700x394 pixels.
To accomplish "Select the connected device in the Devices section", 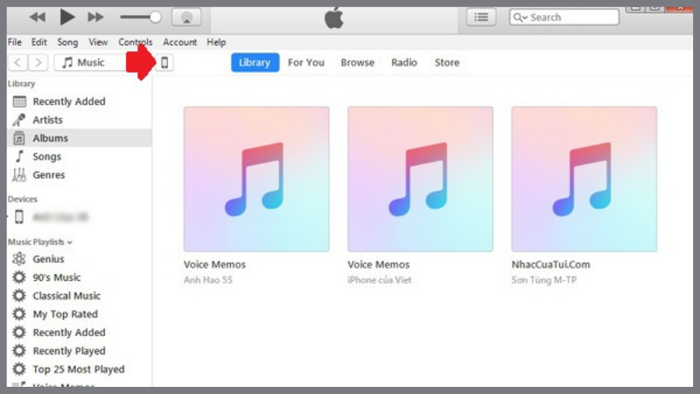I will pyautogui.click(x=54, y=217).
